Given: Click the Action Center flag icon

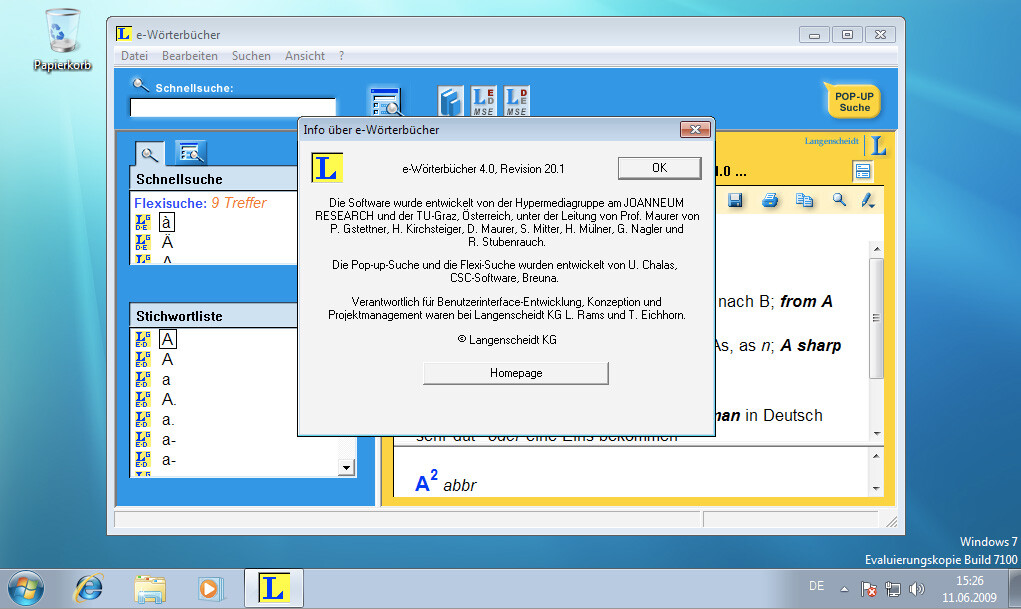Looking at the screenshot, I should [x=869, y=589].
